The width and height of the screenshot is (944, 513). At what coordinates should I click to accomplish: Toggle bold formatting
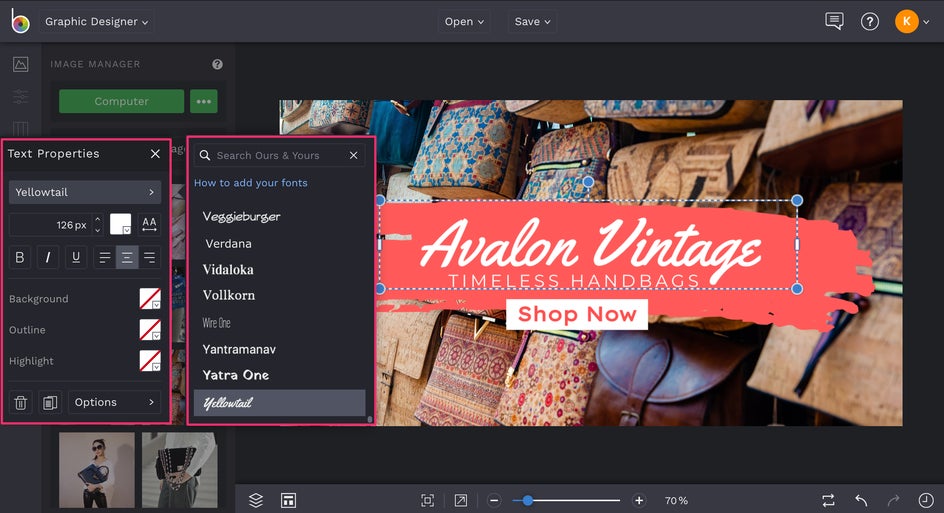(20, 257)
